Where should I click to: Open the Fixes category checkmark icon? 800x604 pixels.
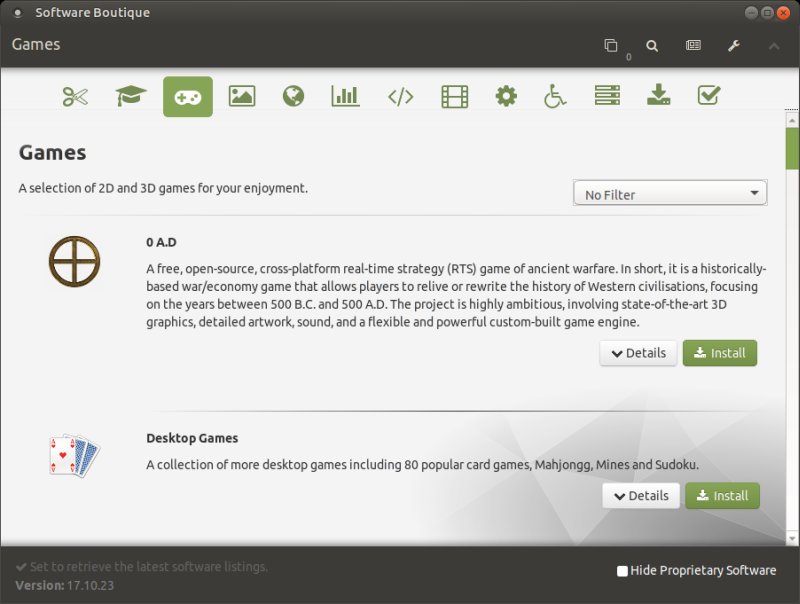pos(709,95)
